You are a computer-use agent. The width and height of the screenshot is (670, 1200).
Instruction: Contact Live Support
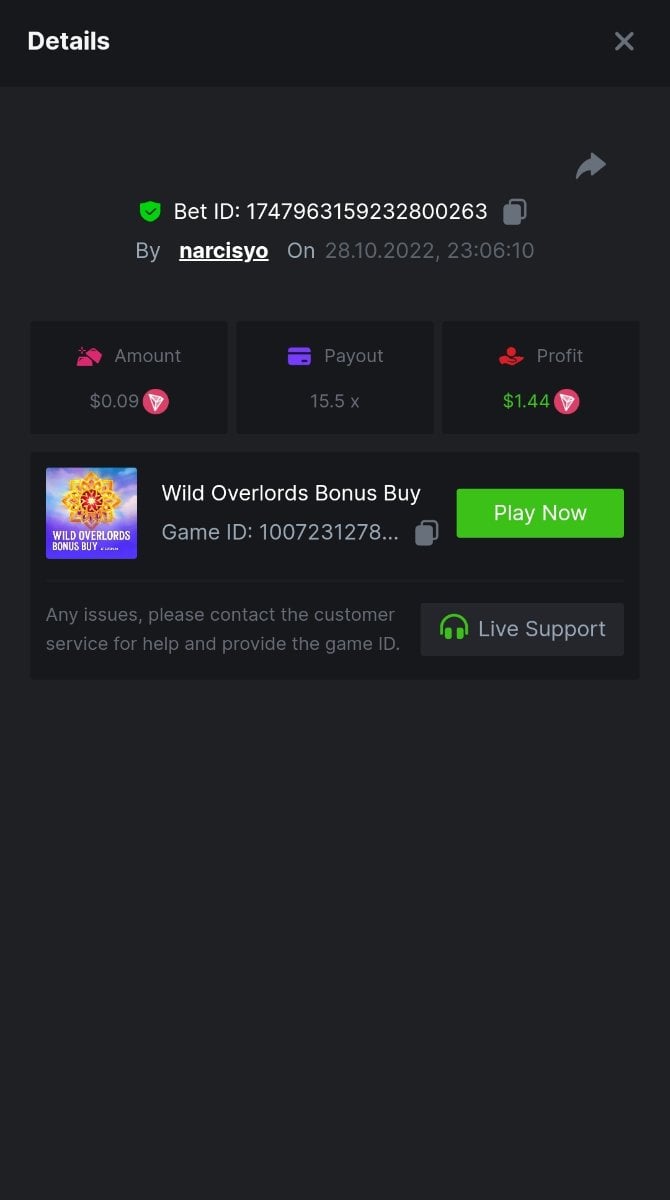click(522, 629)
